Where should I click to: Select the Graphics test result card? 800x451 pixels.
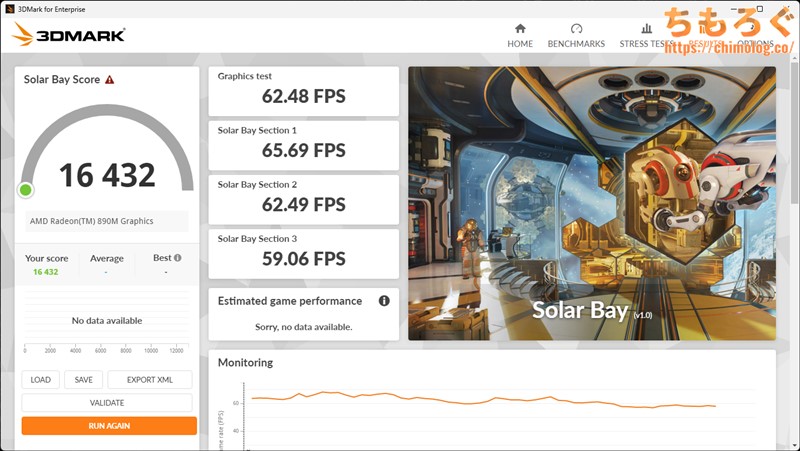click(303, 90)
